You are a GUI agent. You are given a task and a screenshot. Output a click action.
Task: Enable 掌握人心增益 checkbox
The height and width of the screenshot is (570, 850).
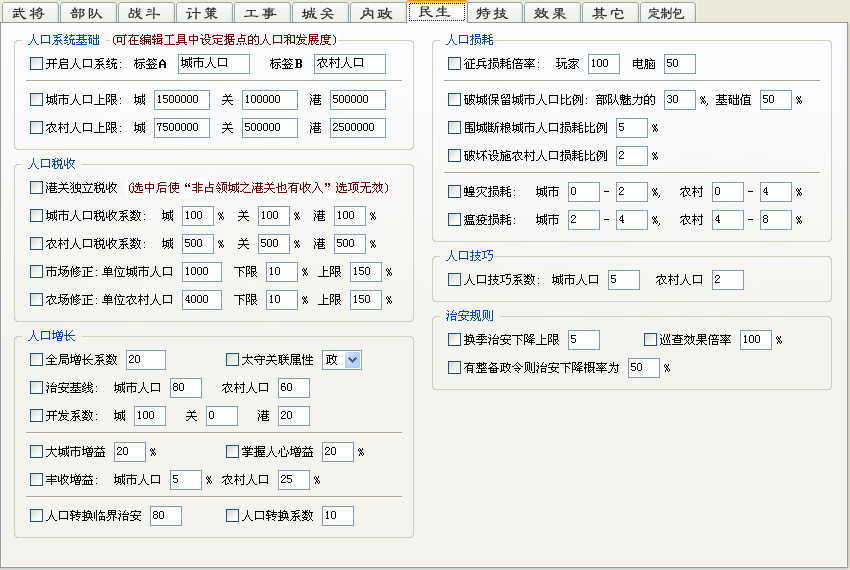point(232,451)
